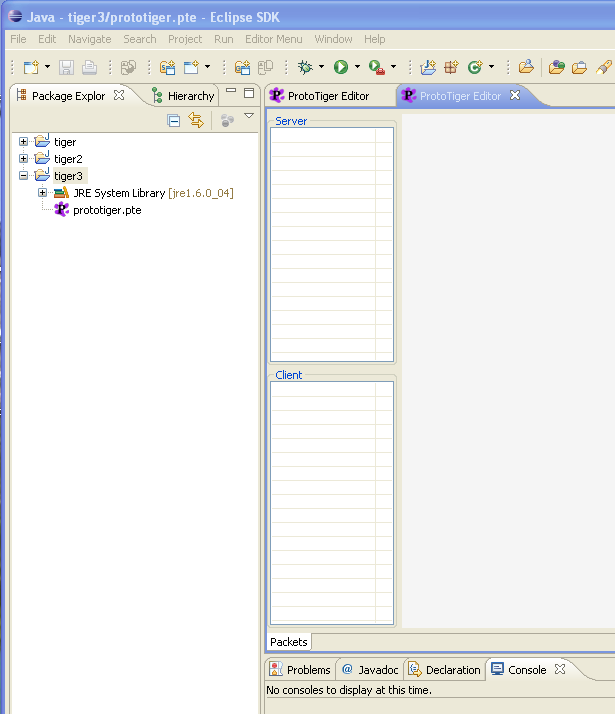
Task: Click the Open Type icon
Action: pyautogui.click(x=526, y=67)
